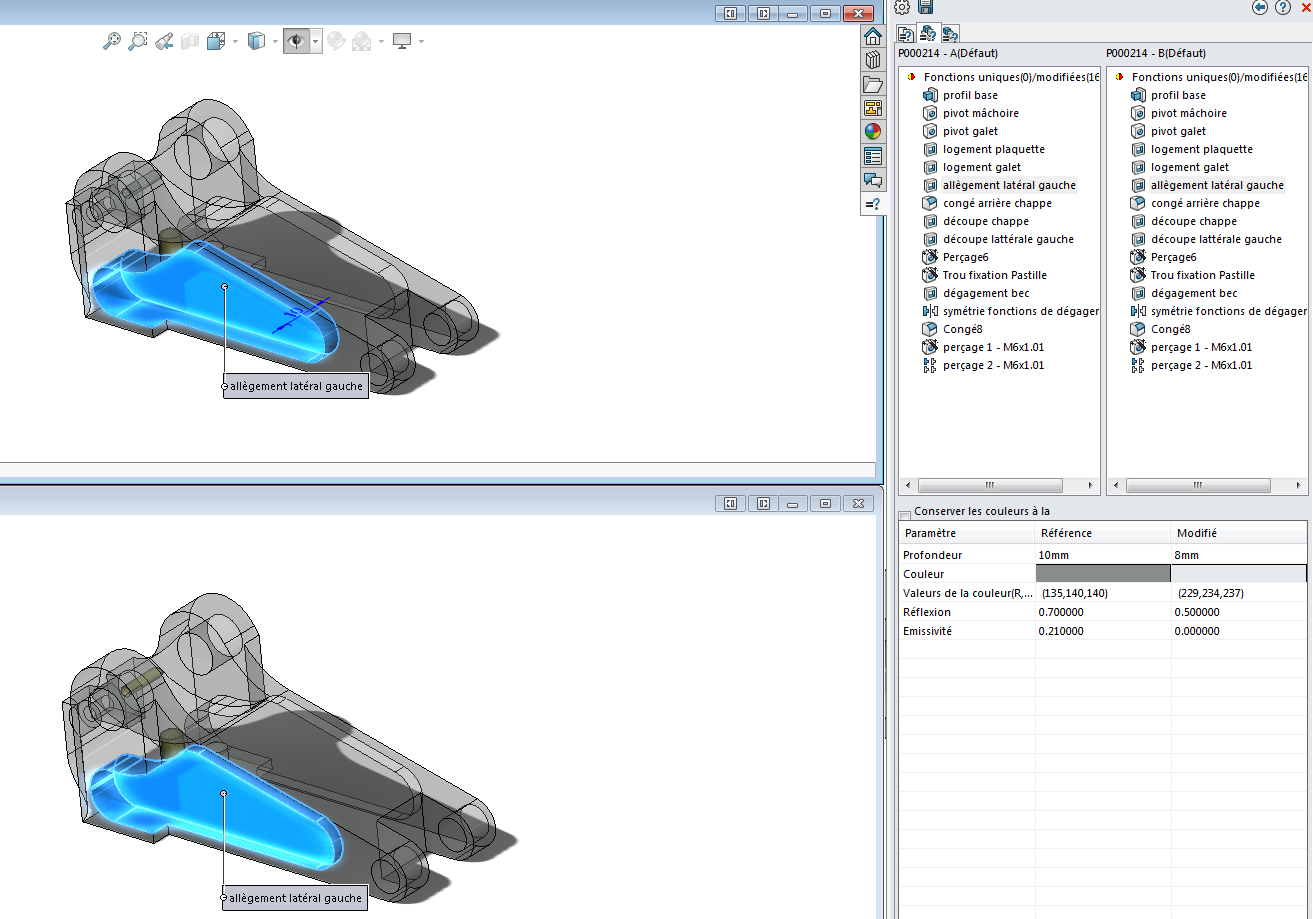Select profil base in tree A
The image size is (1313, 919).
pyautogui.click(x=970, y=95)
